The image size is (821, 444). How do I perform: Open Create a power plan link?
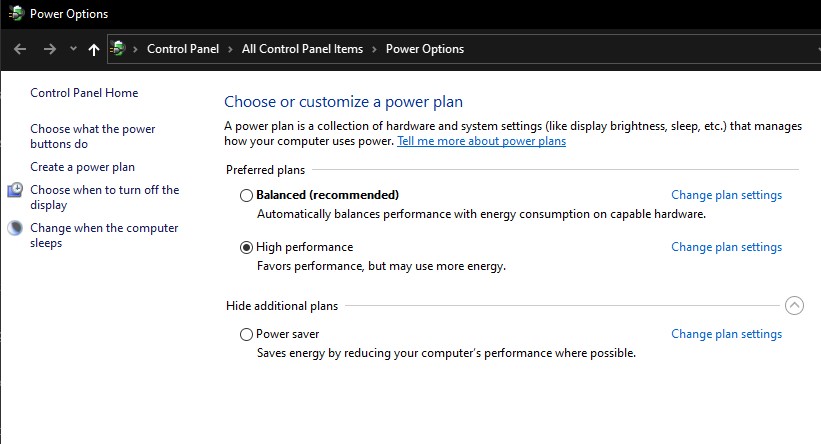[x=82, y=167]
